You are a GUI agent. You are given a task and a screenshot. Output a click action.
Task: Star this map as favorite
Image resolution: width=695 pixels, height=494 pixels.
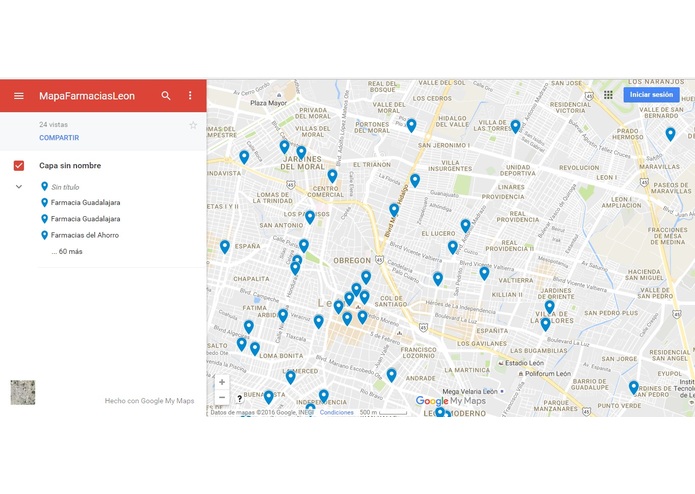pyautogui.click(x=193, y=125)
